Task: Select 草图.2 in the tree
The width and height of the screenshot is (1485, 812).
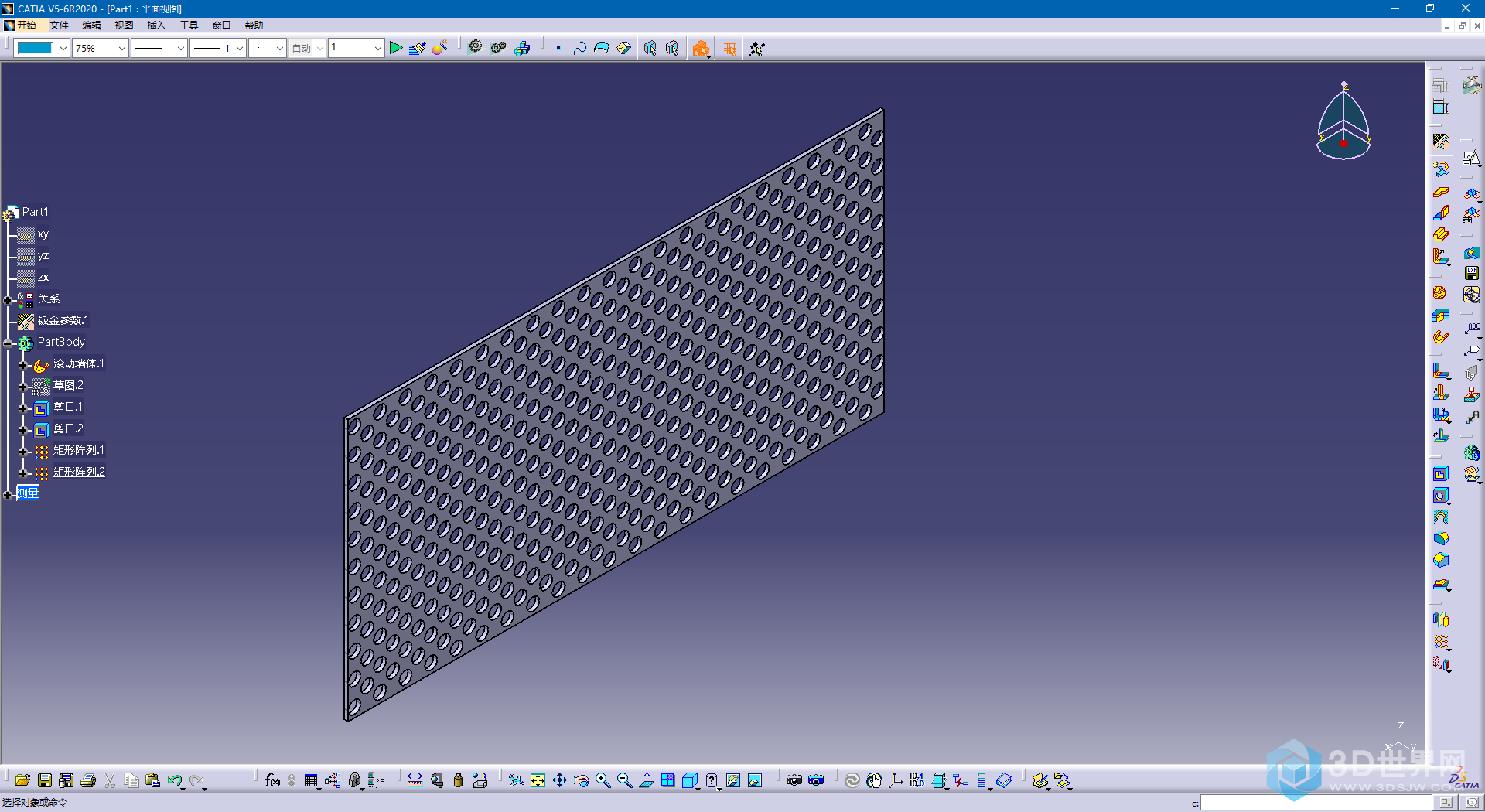Action: [68, 385]
